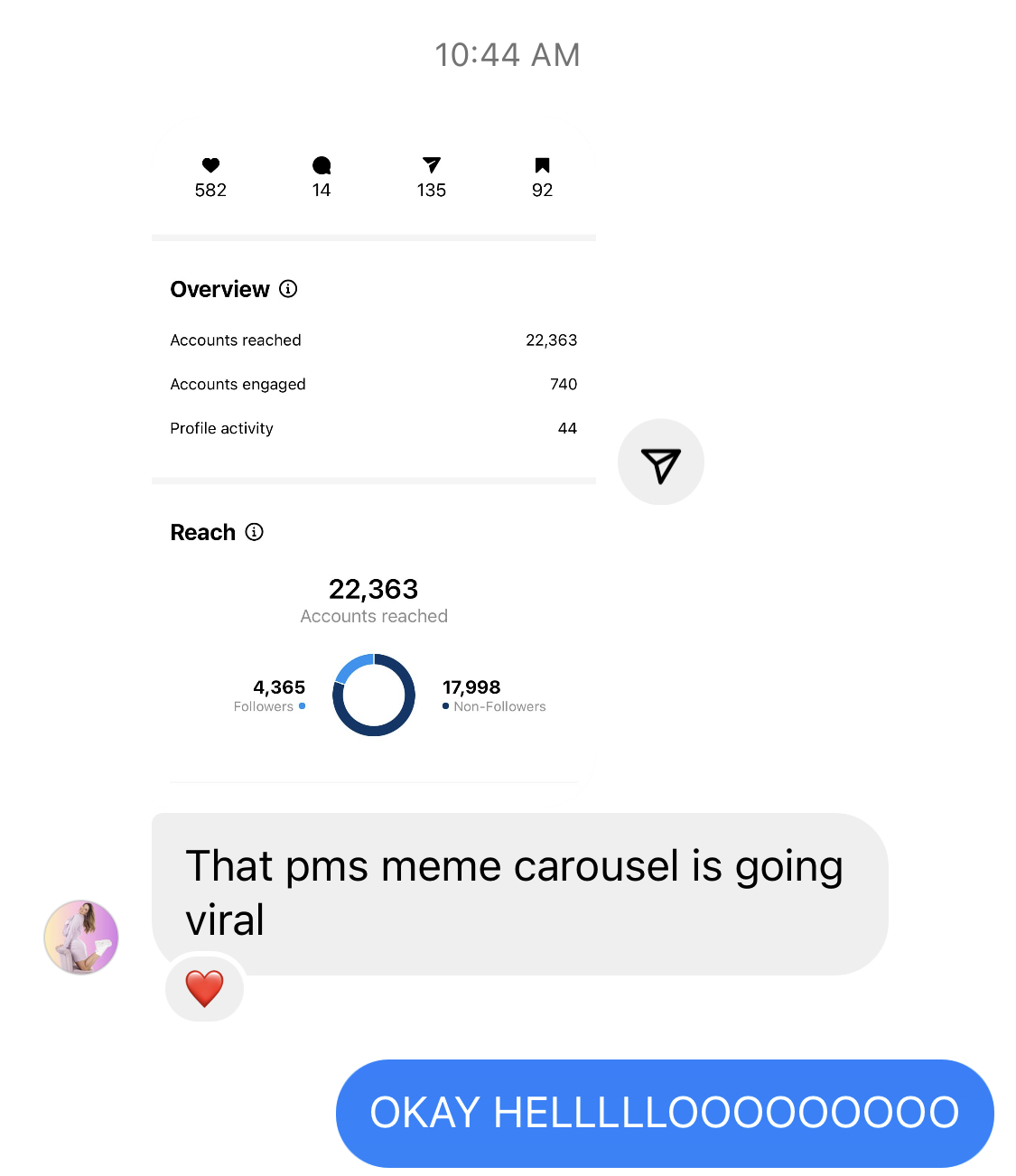Image resolution: width=1016 pixels, height=1176 pixels.
Task: Tap the 17,998 Non-Followers label
Action: (x=494, y=695)
